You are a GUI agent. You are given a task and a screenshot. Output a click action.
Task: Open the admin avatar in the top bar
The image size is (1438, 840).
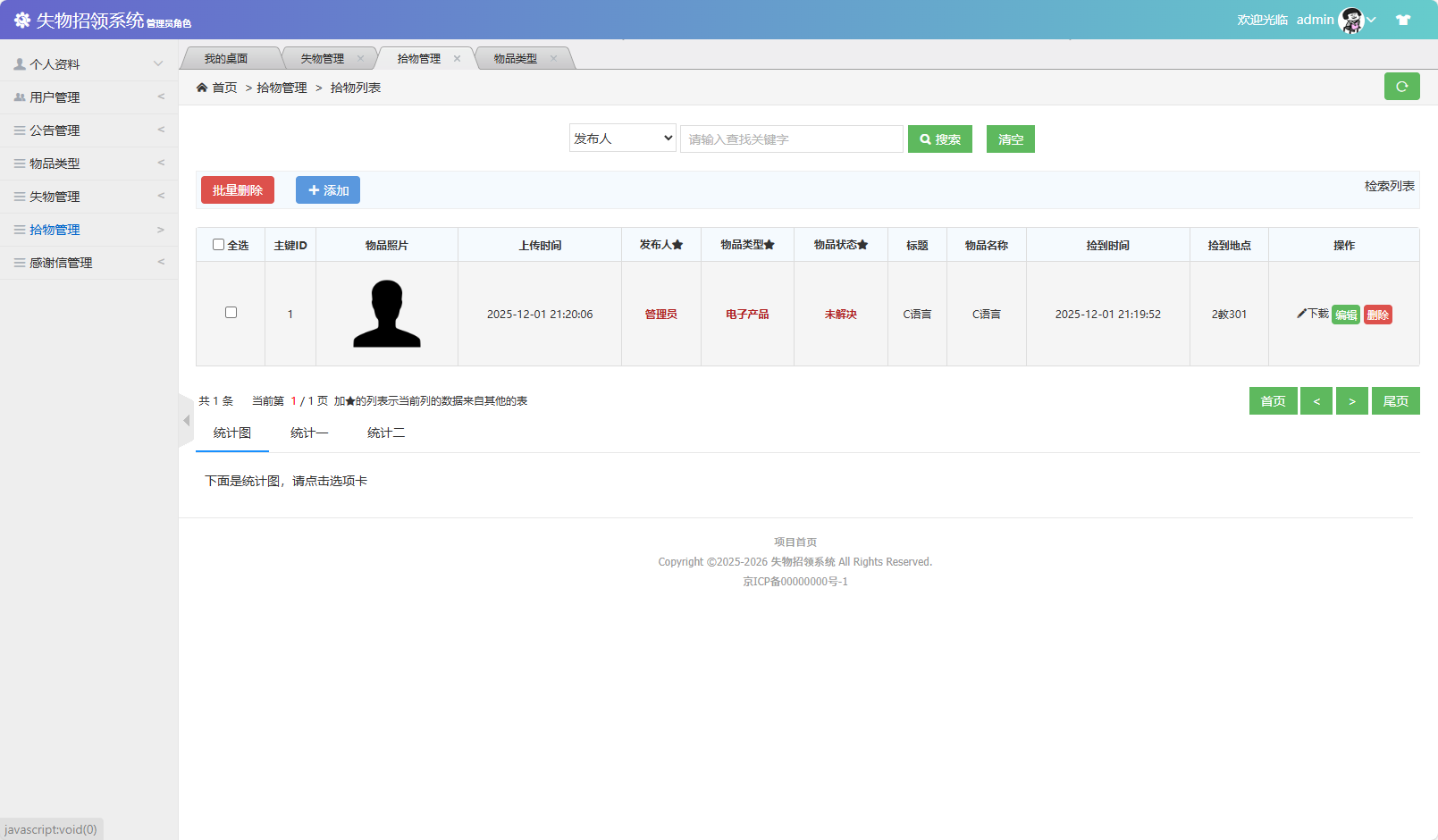point(1350,19)
